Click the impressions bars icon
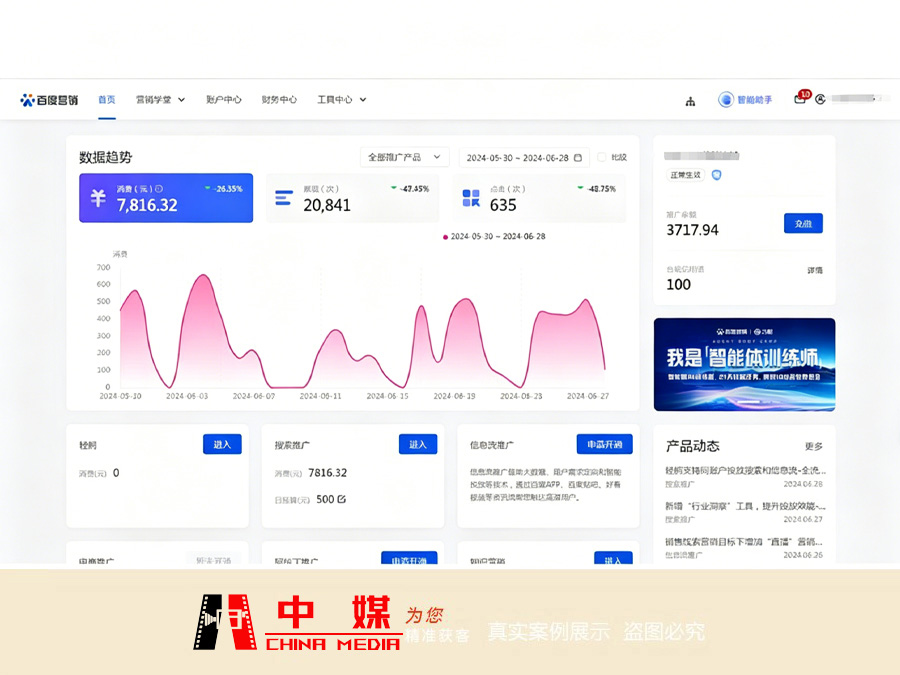The image size is (900, 675). (284, 198)
